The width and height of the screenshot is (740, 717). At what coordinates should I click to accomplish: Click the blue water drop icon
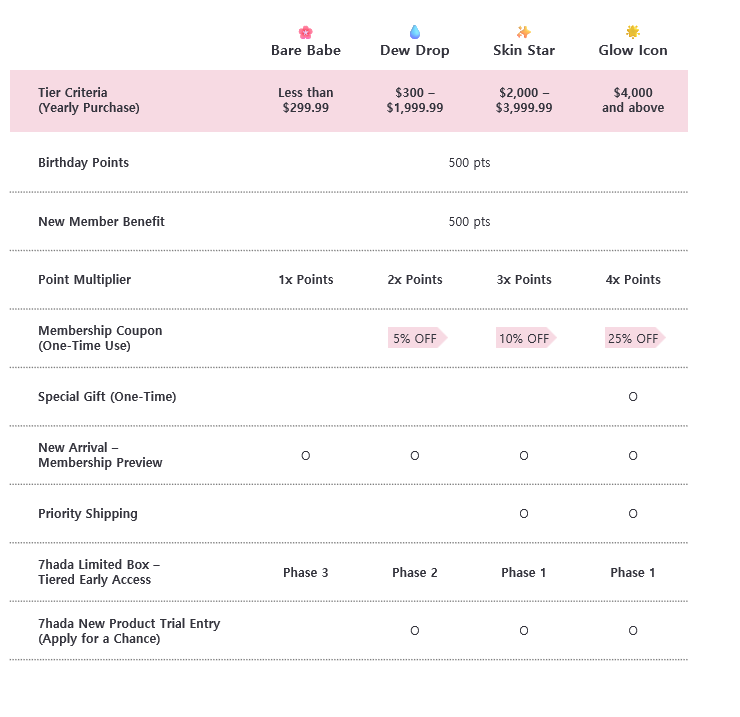[415, 32]
